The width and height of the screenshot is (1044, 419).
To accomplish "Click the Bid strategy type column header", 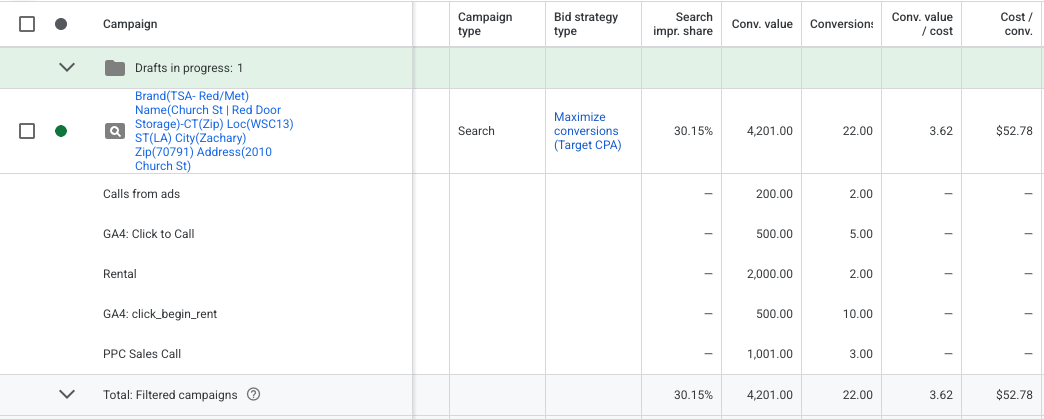I will 586,24.
